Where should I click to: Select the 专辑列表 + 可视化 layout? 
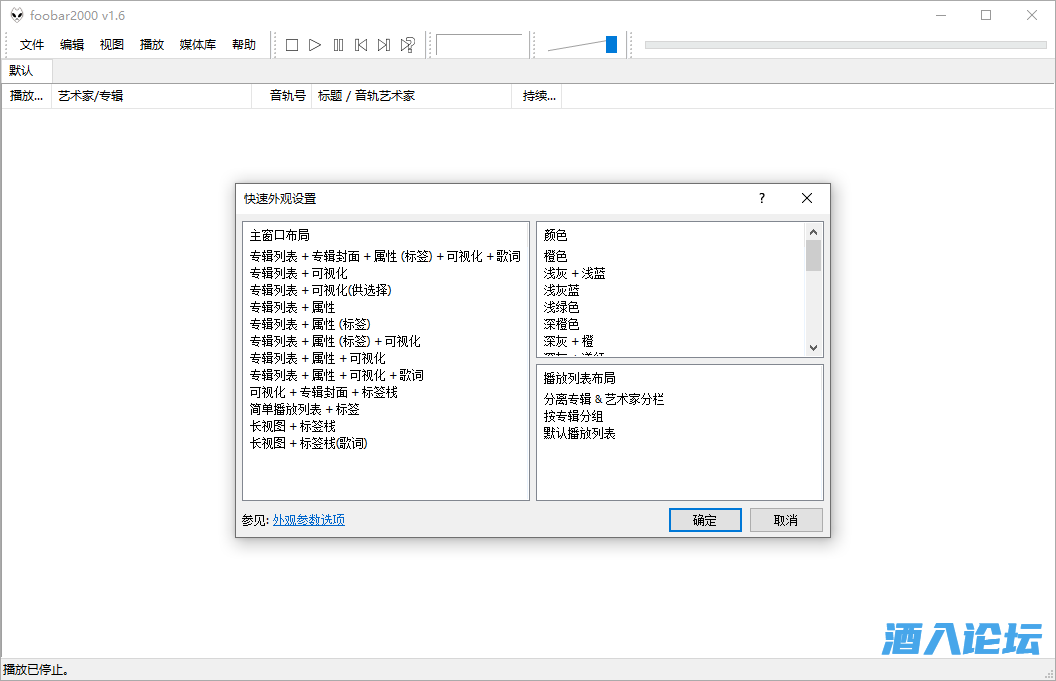tap(298, 273)
